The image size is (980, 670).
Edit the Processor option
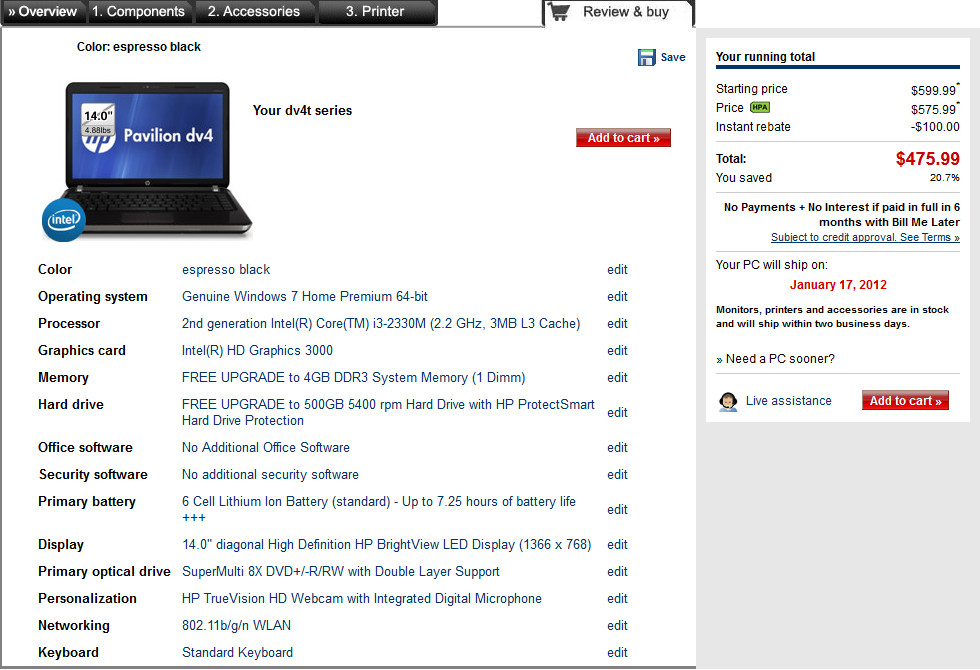[x=617, y=324]
